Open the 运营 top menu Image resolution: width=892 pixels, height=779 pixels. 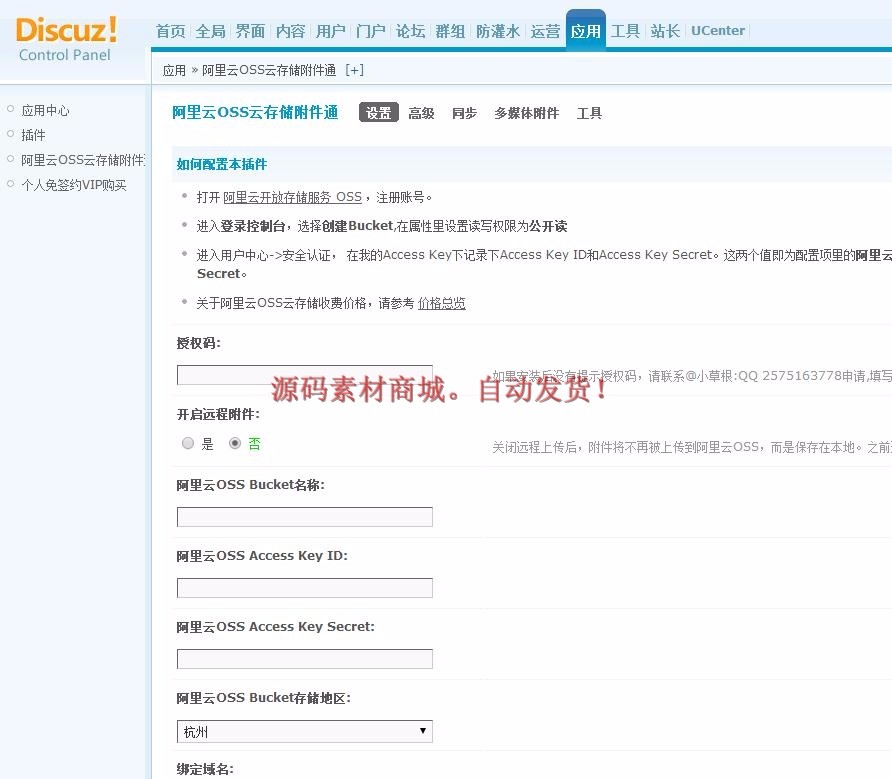(x=545, y=31)
